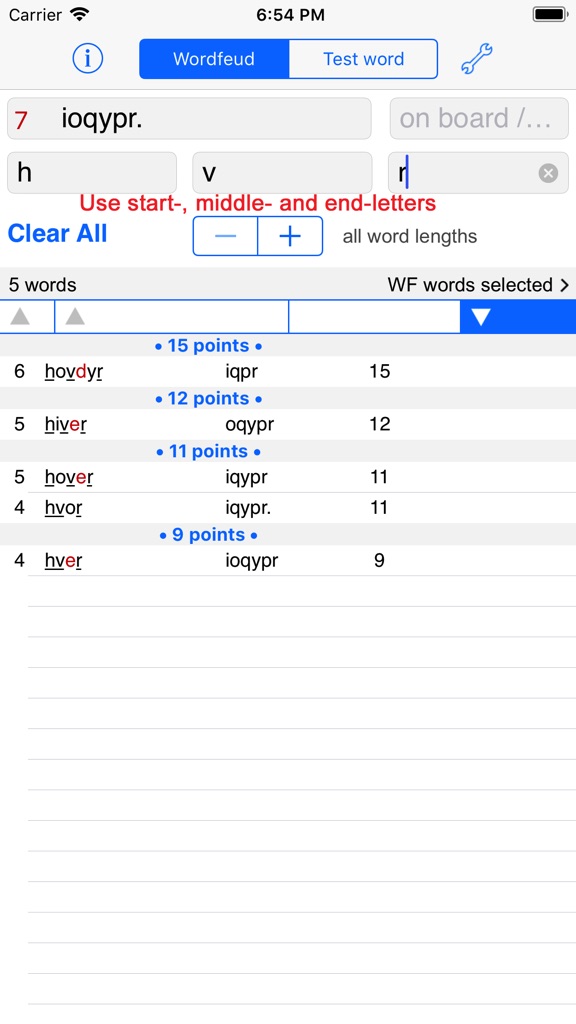Click the on board pattern field

(x=478, y=118)
